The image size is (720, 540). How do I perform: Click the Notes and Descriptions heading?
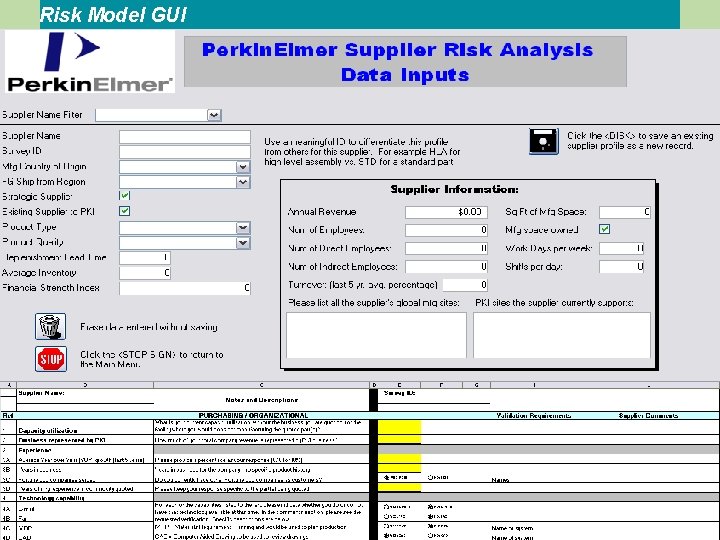pyautogui.click(x=262, y=400)
